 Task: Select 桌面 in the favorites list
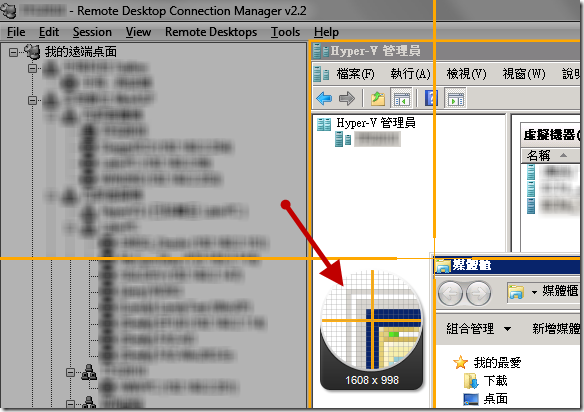click(495, 399)
